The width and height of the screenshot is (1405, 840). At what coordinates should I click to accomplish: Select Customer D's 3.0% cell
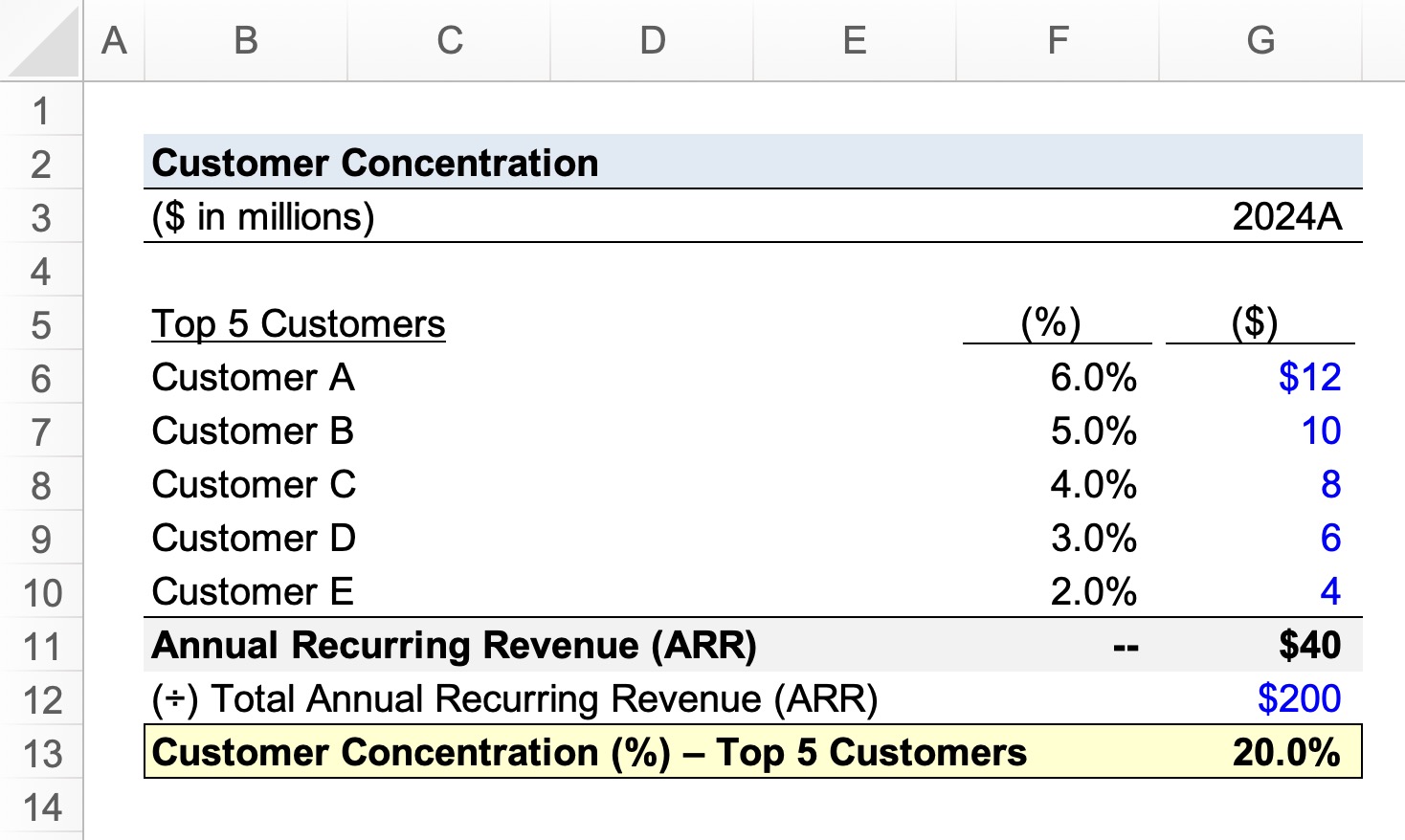[1093, 538]
